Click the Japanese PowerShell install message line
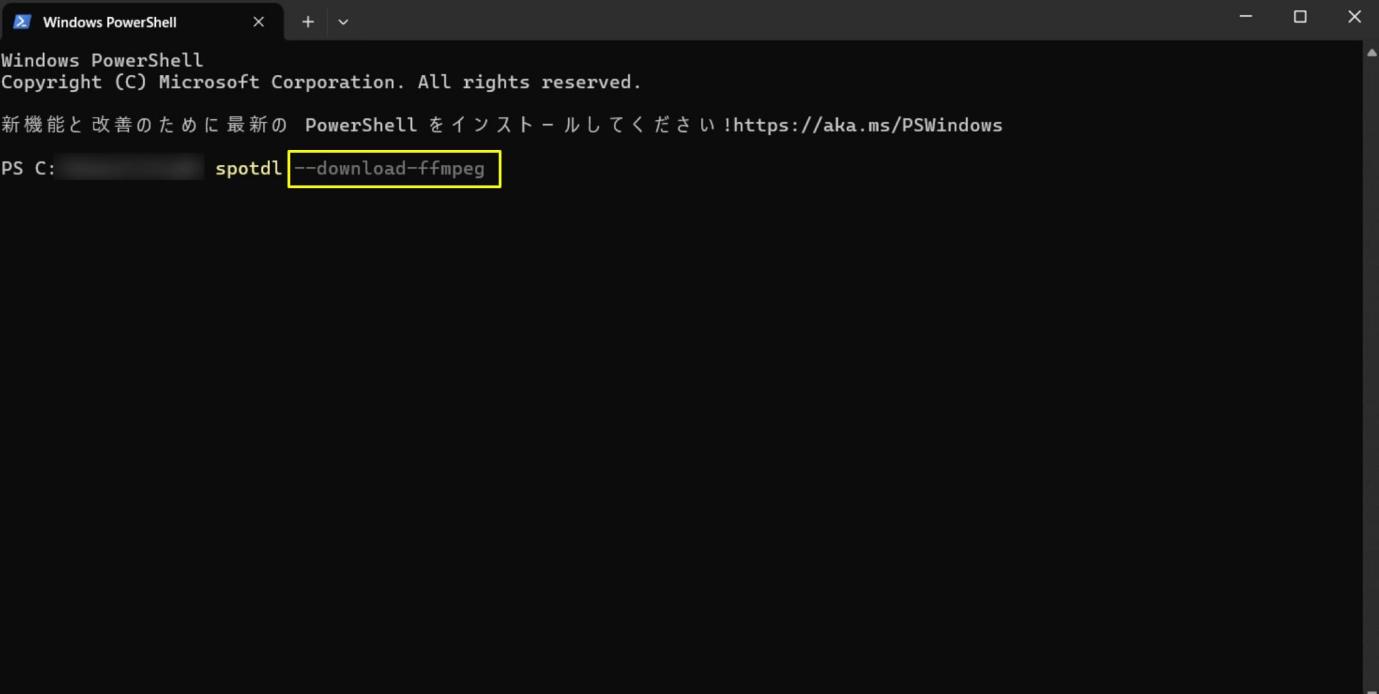This screenshot has width=1379, height=694. [502, 125]
